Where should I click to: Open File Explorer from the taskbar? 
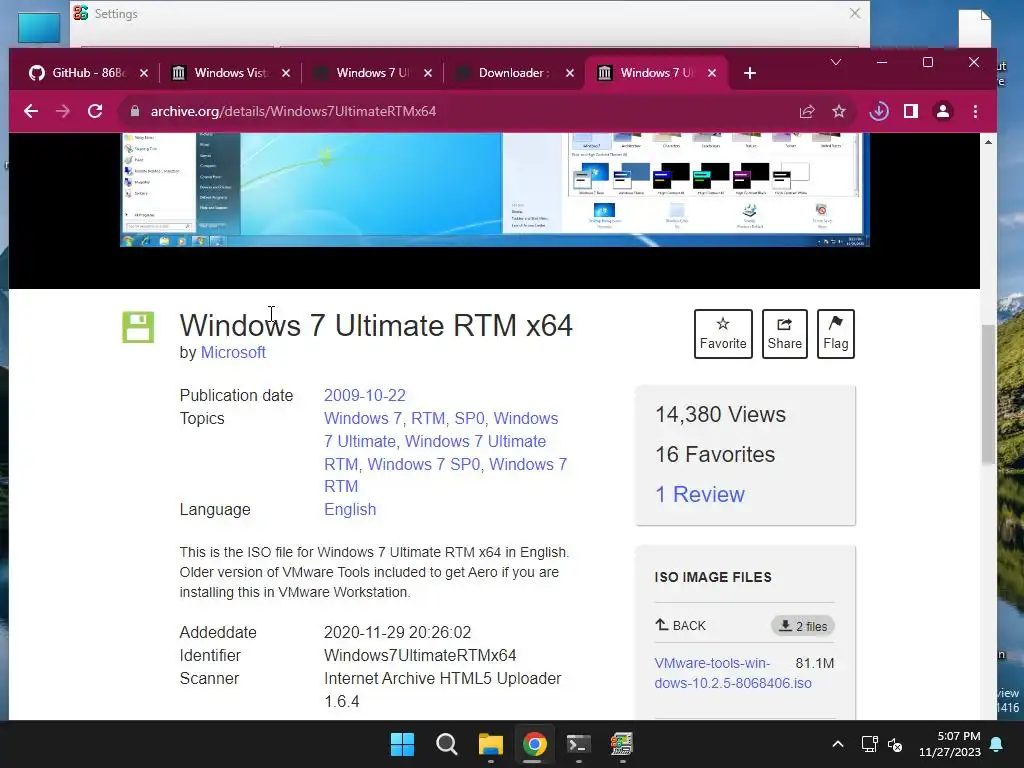click(x=490, y=744)
